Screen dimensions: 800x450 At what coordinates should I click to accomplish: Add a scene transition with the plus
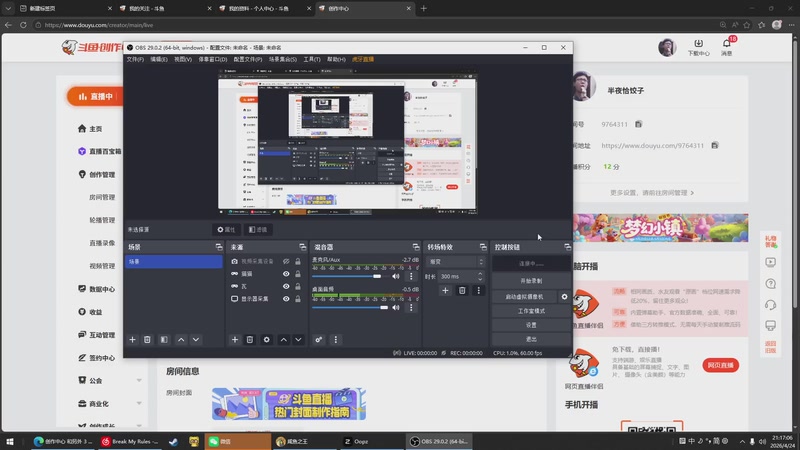[x=445, y=291]
